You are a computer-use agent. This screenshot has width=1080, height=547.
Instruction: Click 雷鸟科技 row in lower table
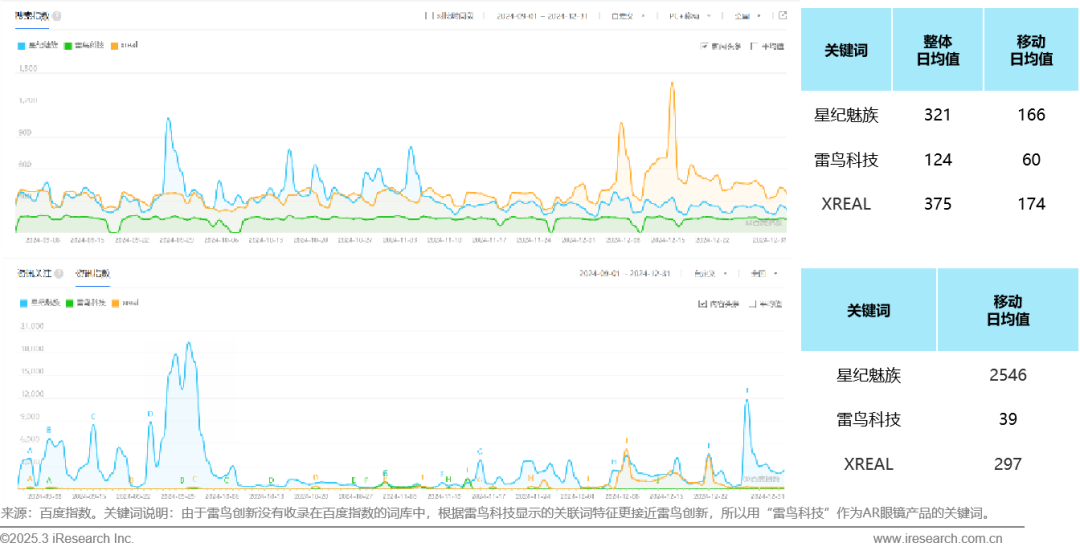[939, 420]
